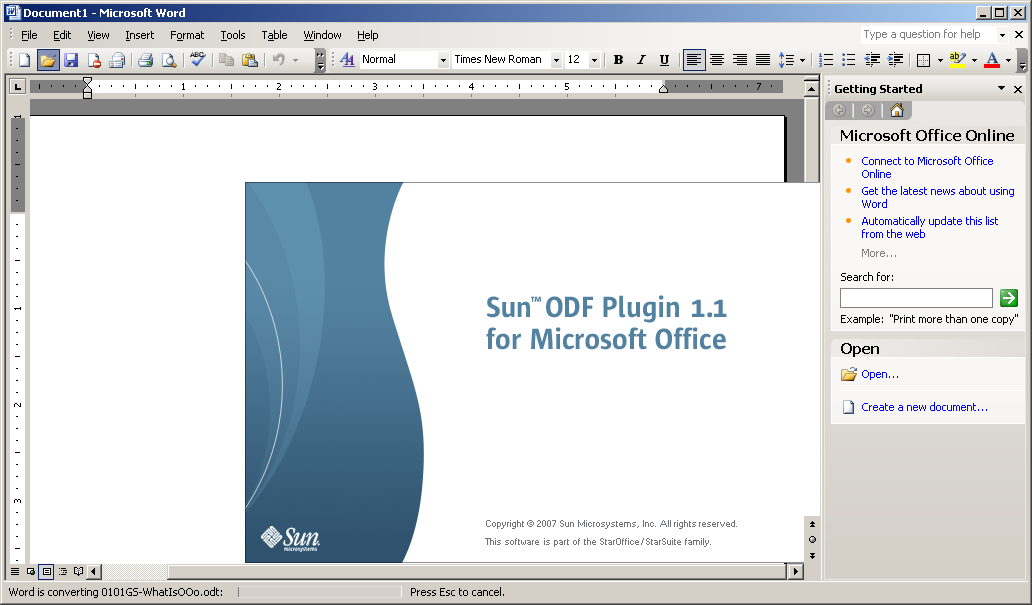Switch to Outline view
This screenshot has width=1032, height=605.
pos(63,571)
